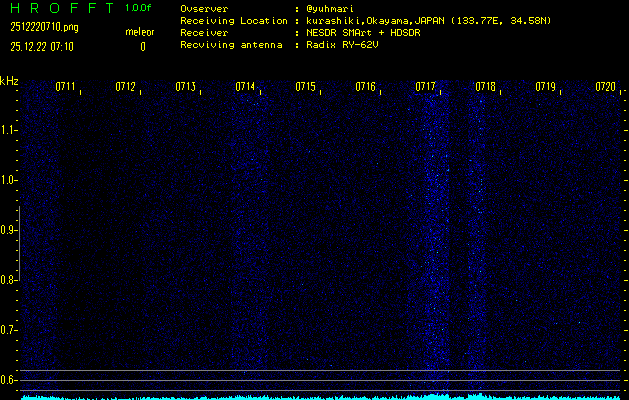Click the Receiving Location label
This screenshot has height=400, width=629.
click(234, 21)
